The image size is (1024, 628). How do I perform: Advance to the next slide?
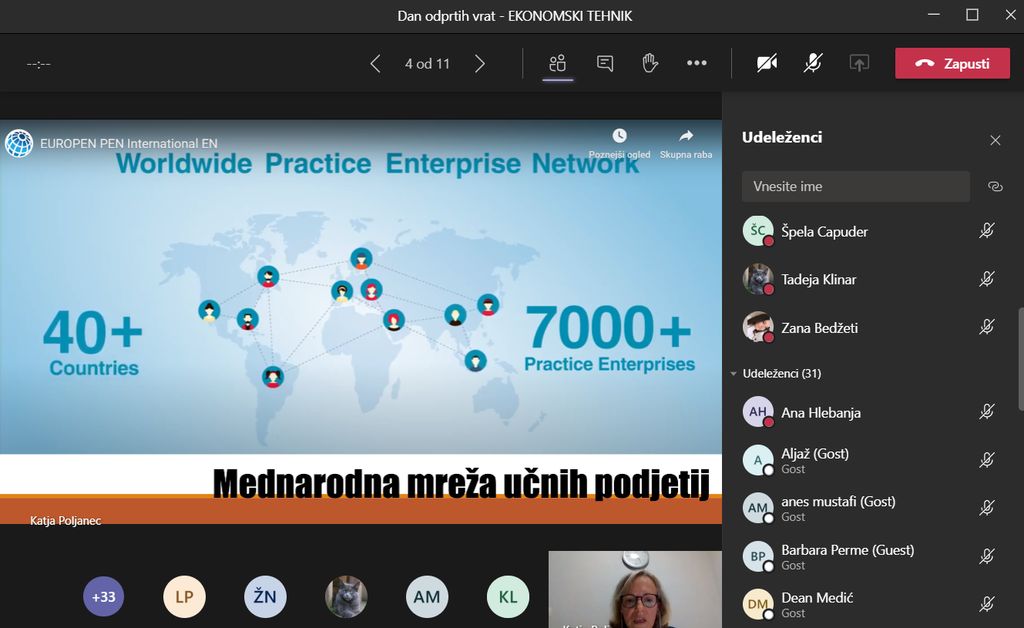click(x=480, y=64)
